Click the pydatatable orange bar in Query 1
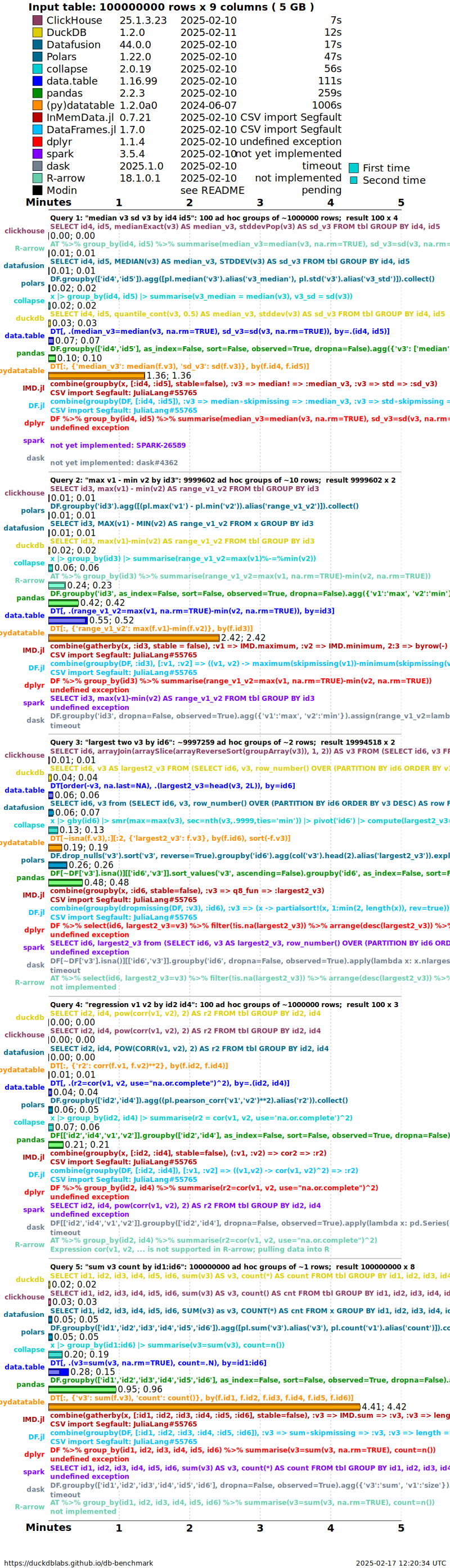Image resolution: width=450 pixels, height=1568 pixels. tap(97, 375)
